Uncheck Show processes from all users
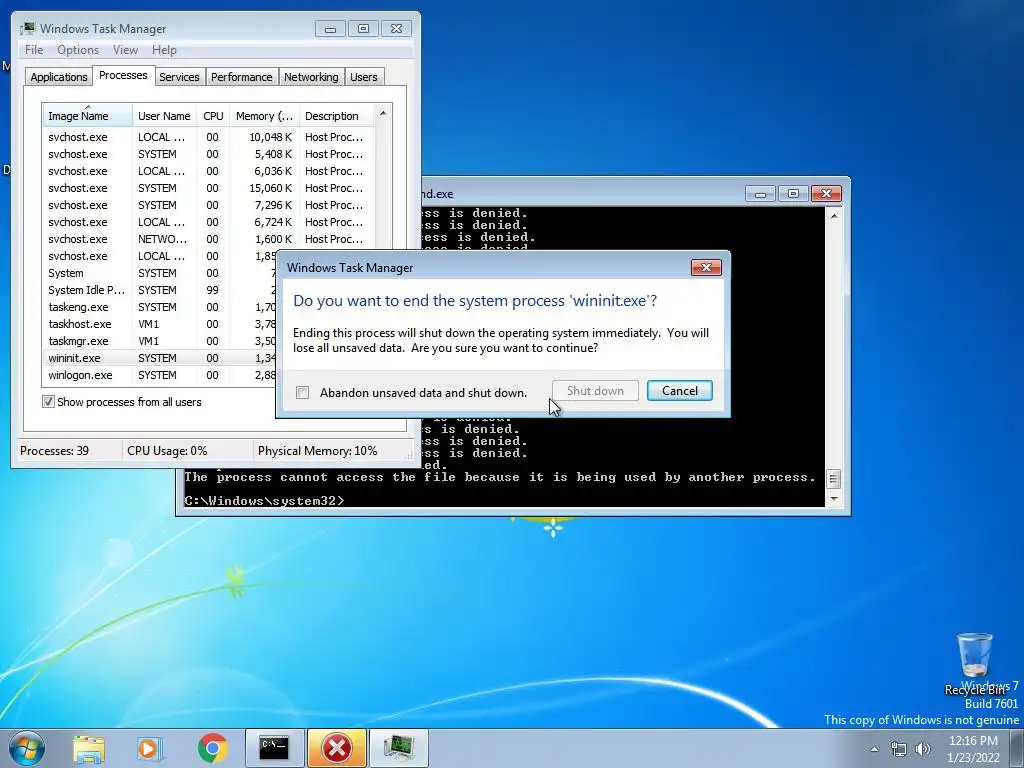 click(48, 402)
